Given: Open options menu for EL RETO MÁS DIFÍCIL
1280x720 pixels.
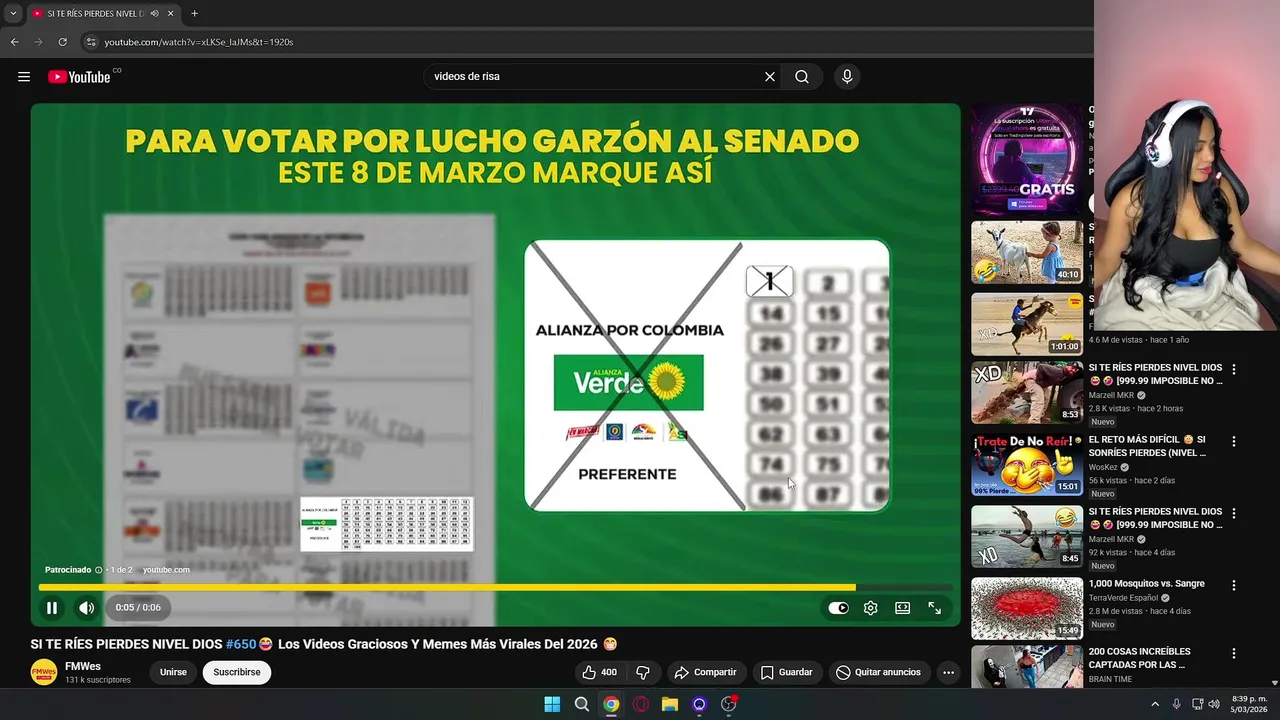Looking at the screenshot, I should click(x=1233, y=441).
